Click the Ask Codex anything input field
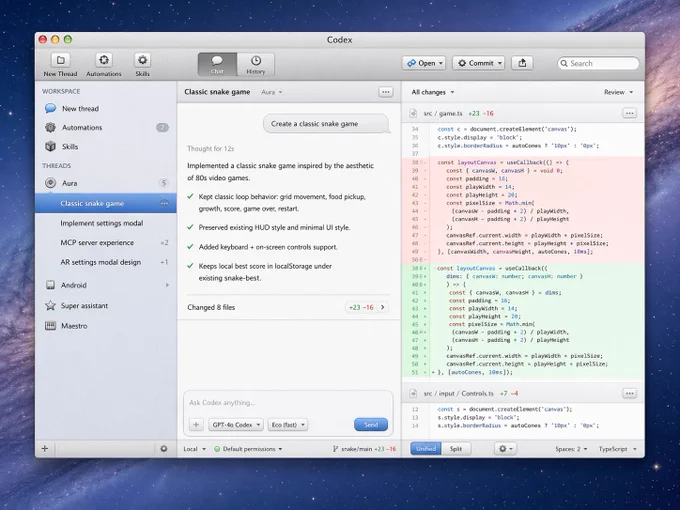 [x=288, y=402]
